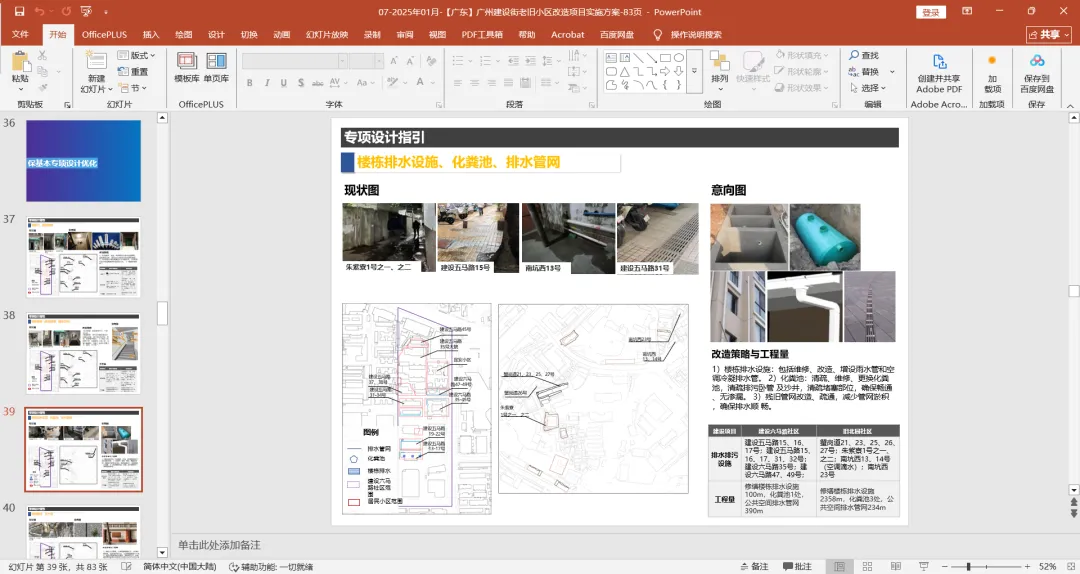
Task: Open the OfficePLUS single page library icon
Action: point(216,61)
